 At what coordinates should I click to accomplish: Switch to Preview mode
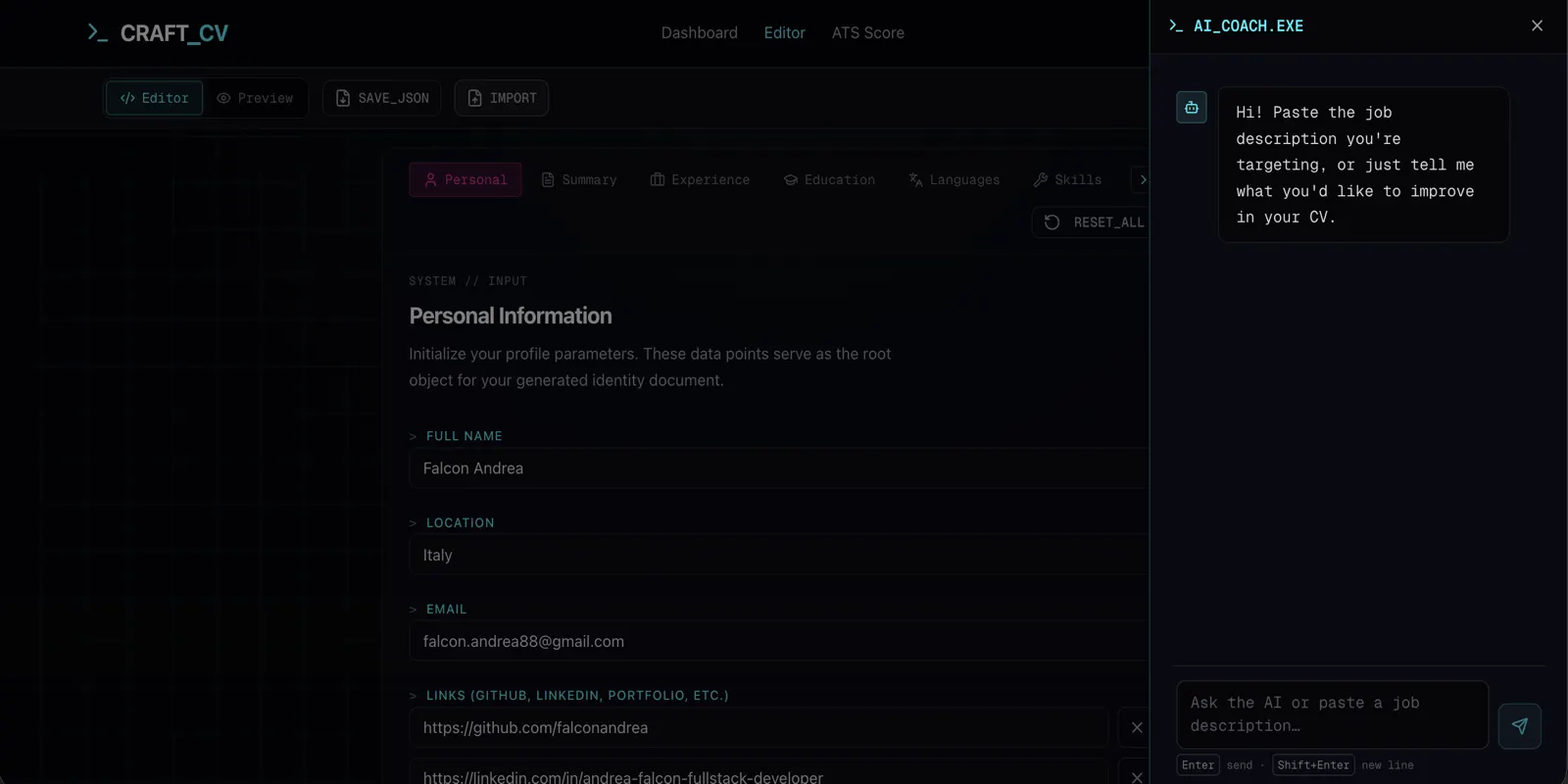tap(255, 98)
